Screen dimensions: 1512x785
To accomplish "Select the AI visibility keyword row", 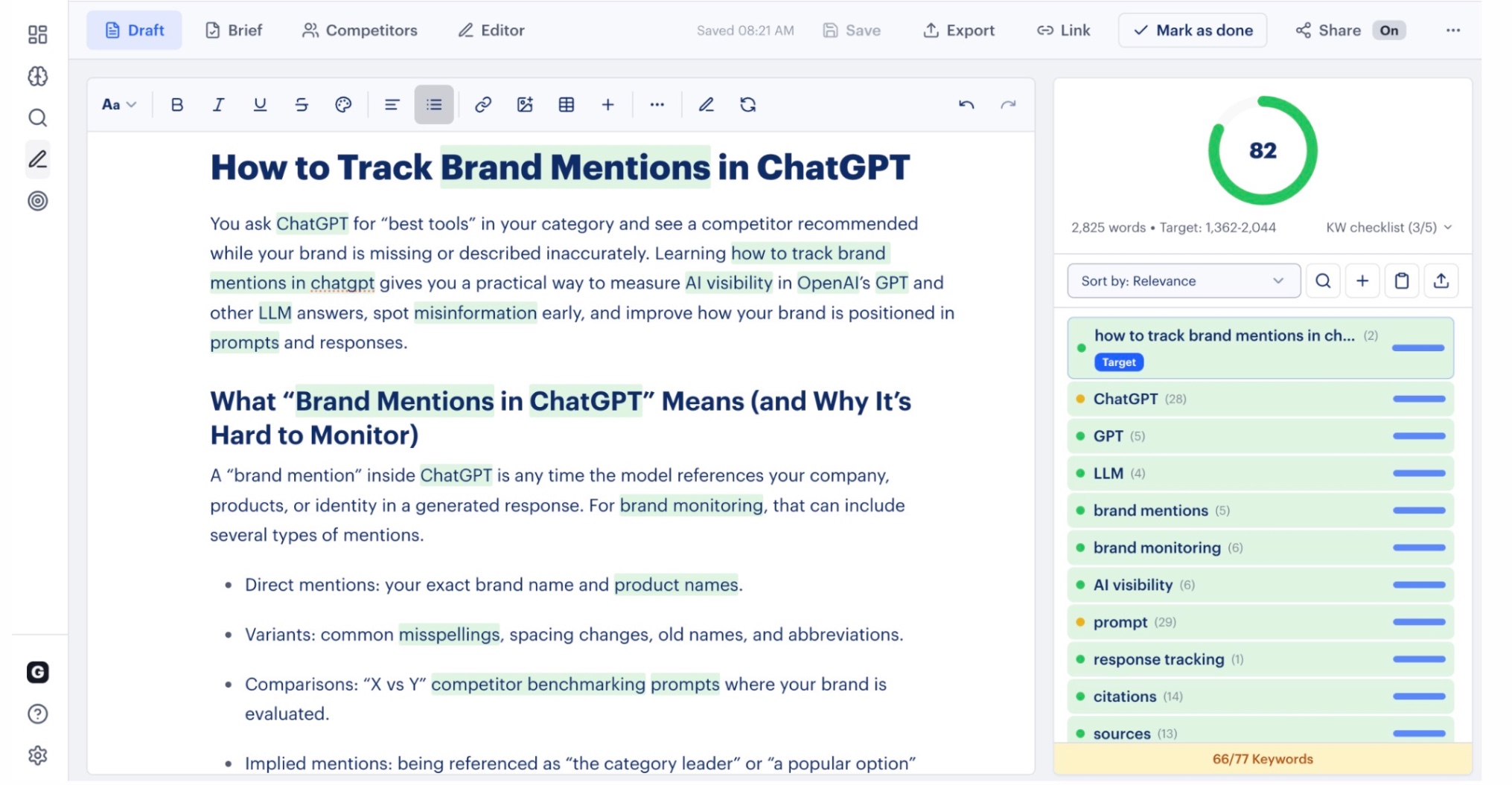I will [x=1260, y=585].
